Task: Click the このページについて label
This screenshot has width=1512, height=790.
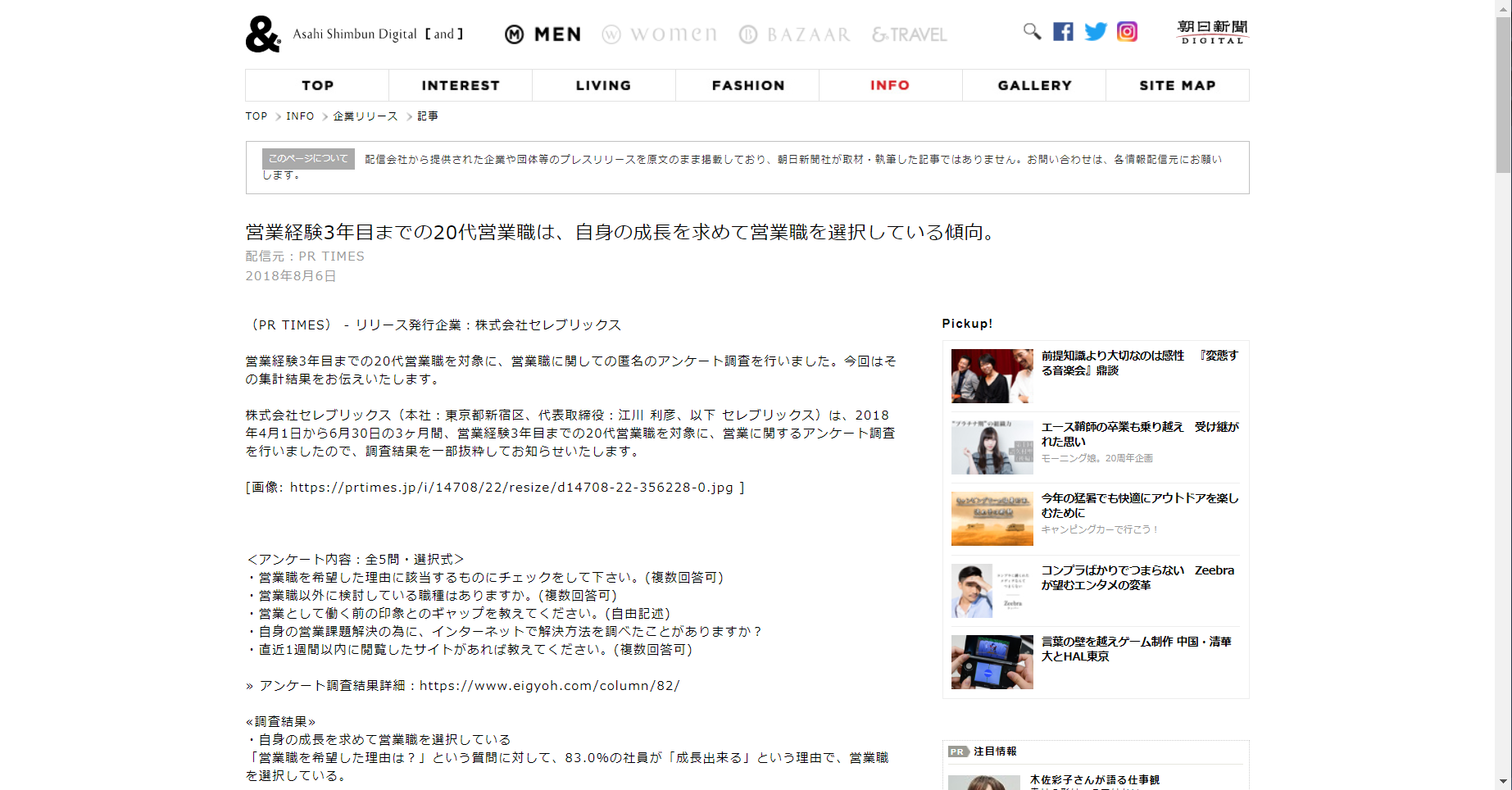Action: coord(308,159)
